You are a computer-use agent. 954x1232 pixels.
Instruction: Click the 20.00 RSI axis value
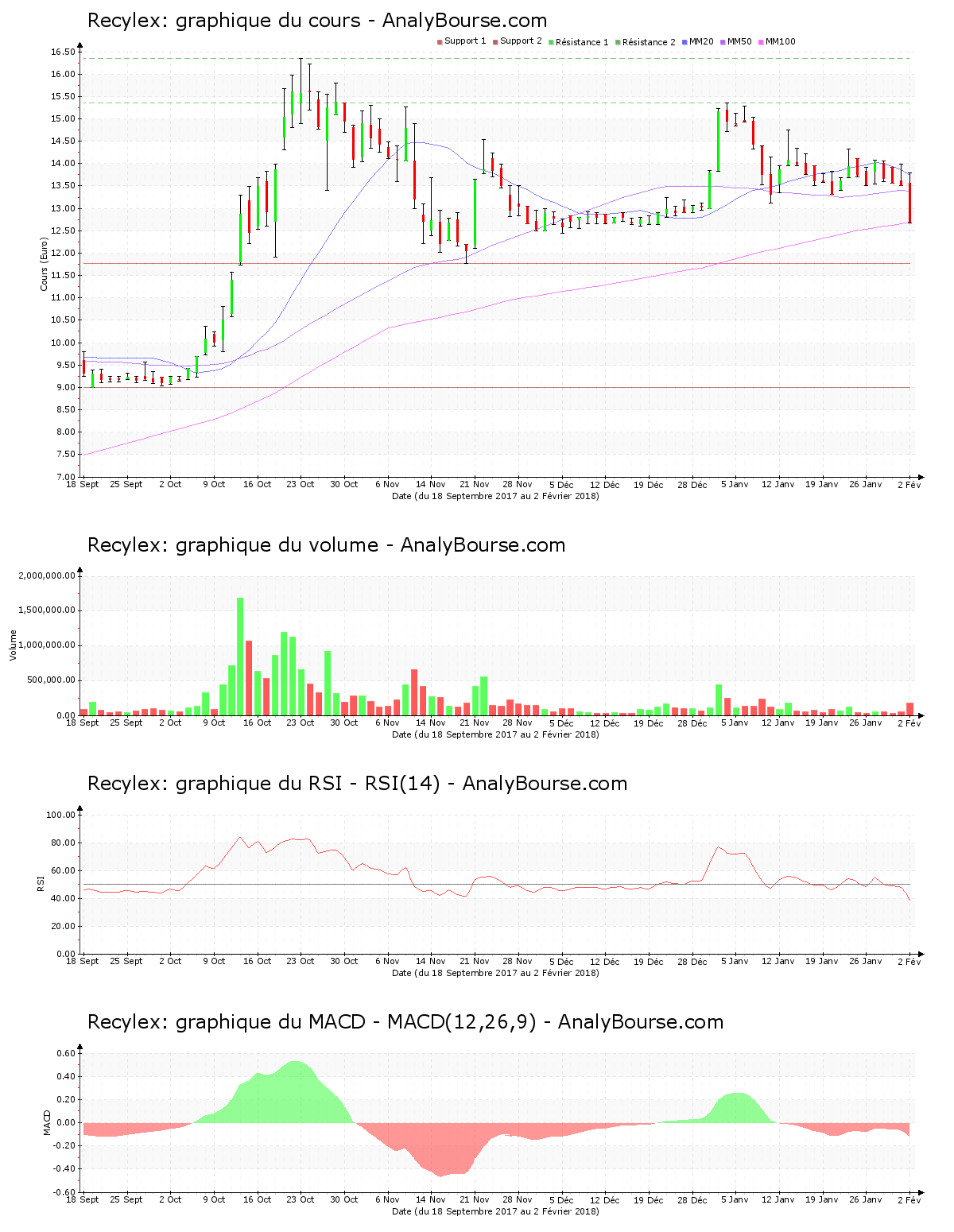(64, 926)
